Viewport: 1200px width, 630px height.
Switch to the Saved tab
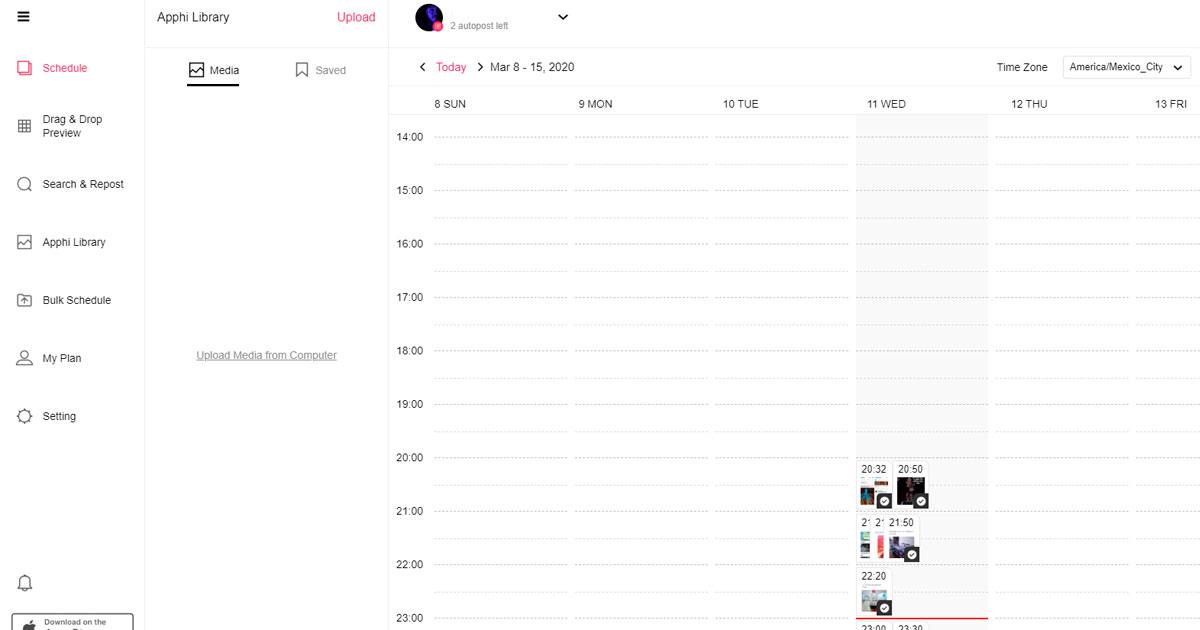click(320, 71)
